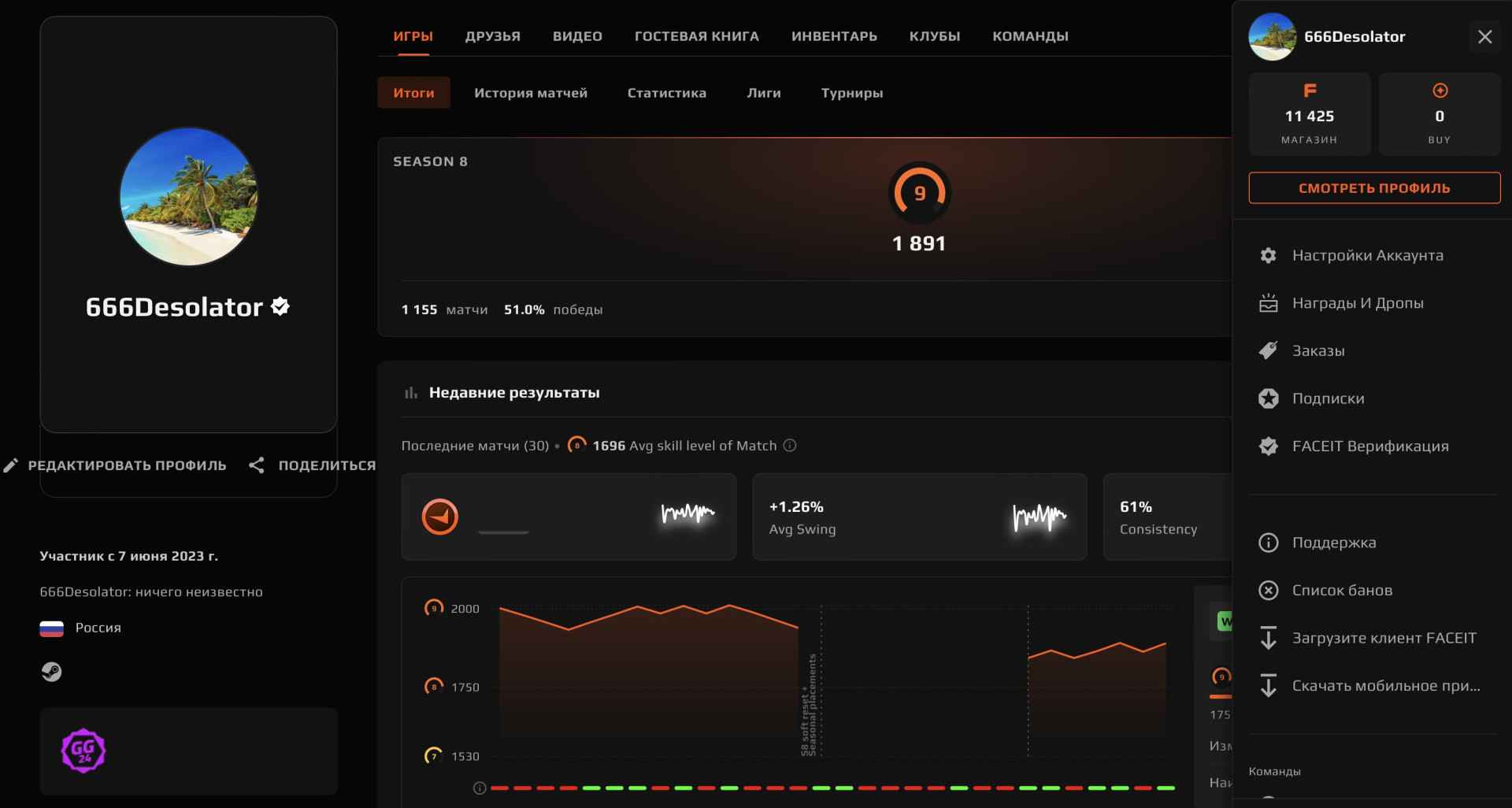Click Загрузите клиент FACEIT download icon
This screenshot has width=1512, height=808.
point(1268,638)
